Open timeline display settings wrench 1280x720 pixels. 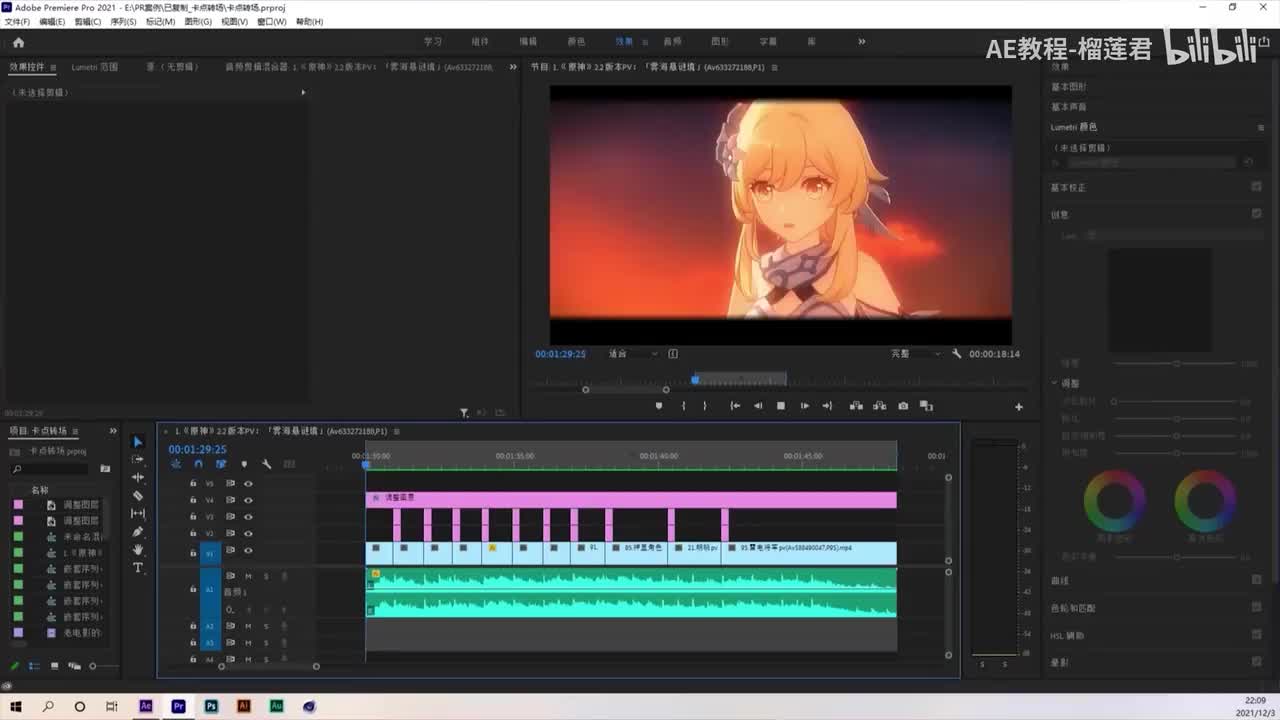pos(267,464)
